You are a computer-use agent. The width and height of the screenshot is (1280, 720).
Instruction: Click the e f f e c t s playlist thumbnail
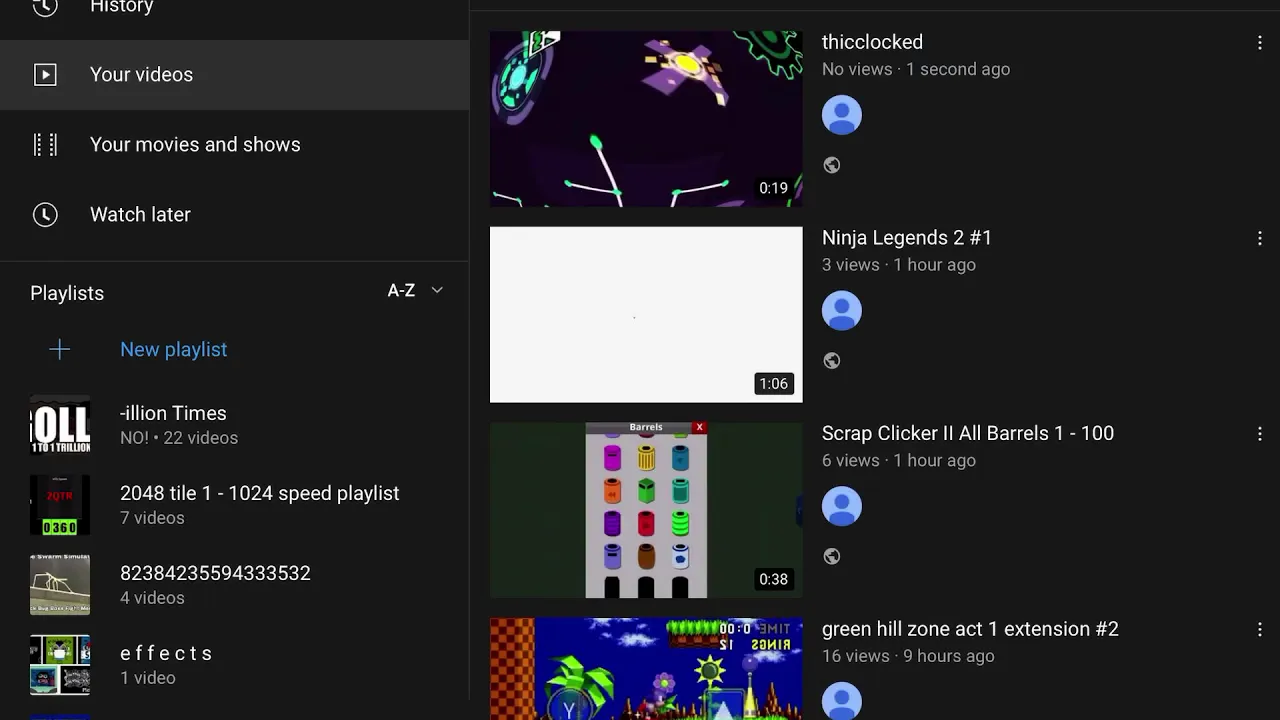point(60,665)
